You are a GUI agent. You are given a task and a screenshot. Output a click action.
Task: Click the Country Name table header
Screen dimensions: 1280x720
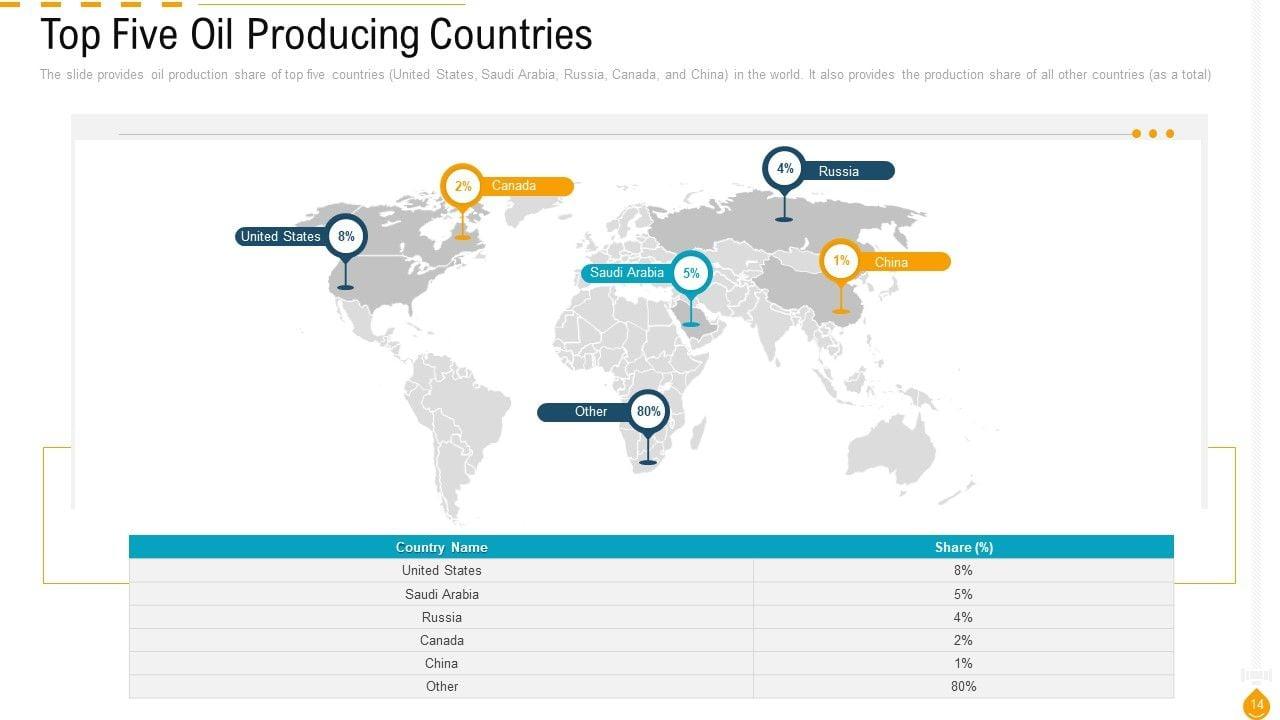click(x=441, y=547)
